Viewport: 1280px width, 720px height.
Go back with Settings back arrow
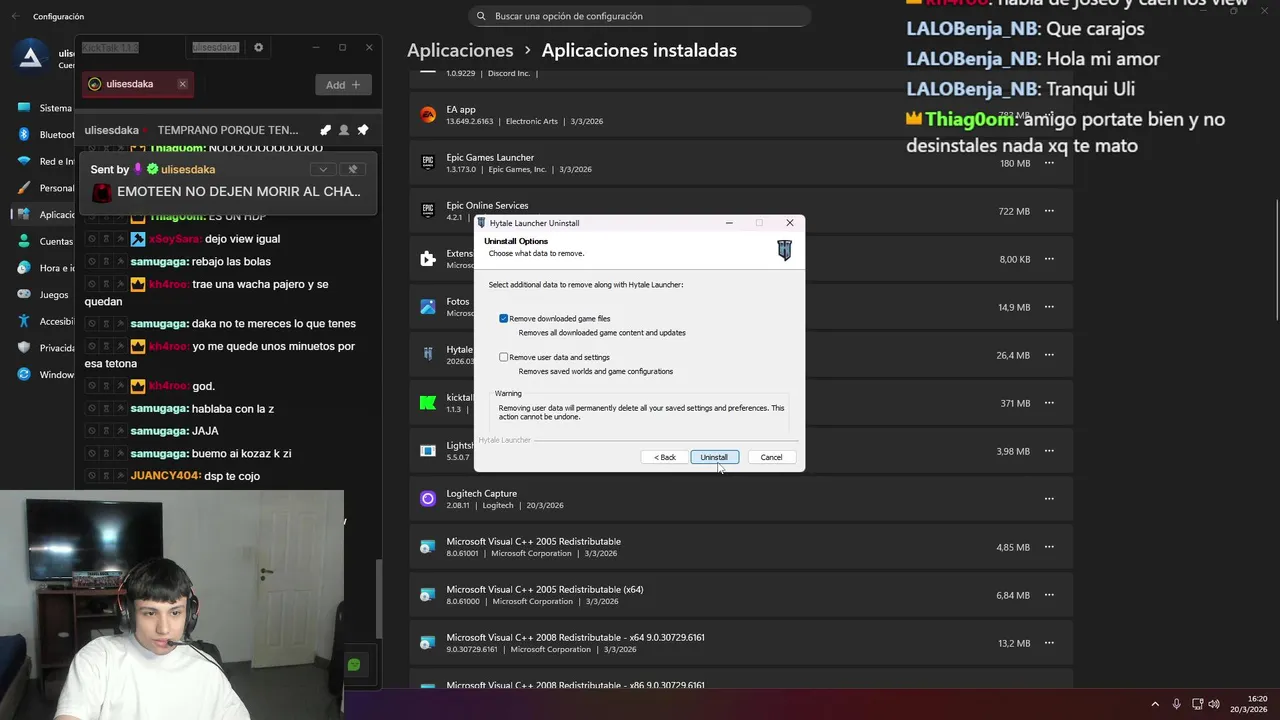(x=15, y=17)
